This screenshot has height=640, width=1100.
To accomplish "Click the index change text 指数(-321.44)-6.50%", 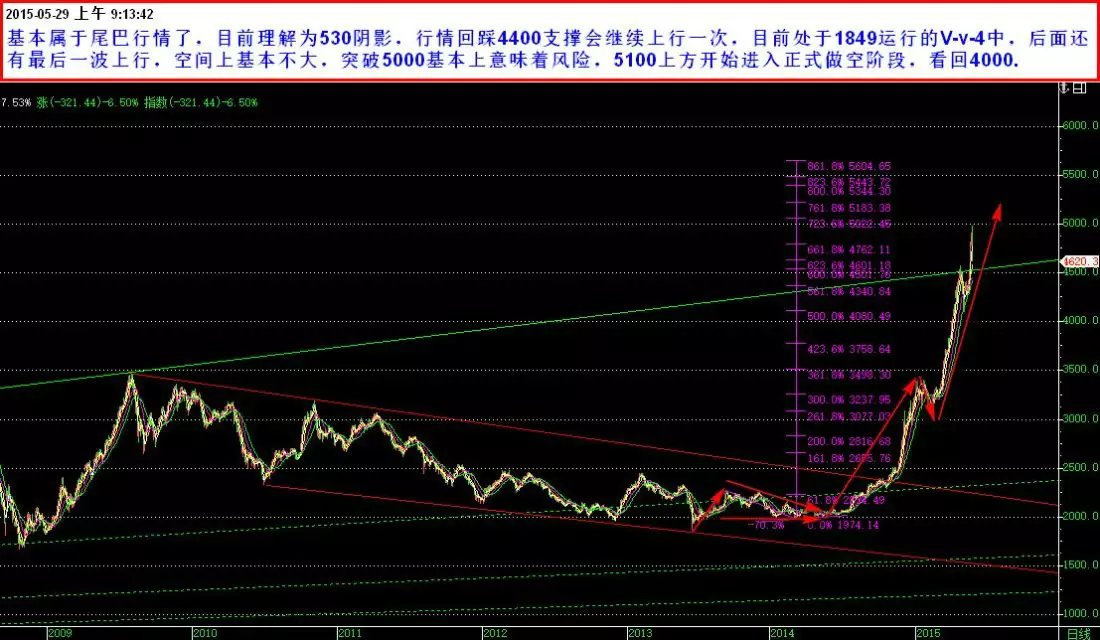I will tap(202, 103).
